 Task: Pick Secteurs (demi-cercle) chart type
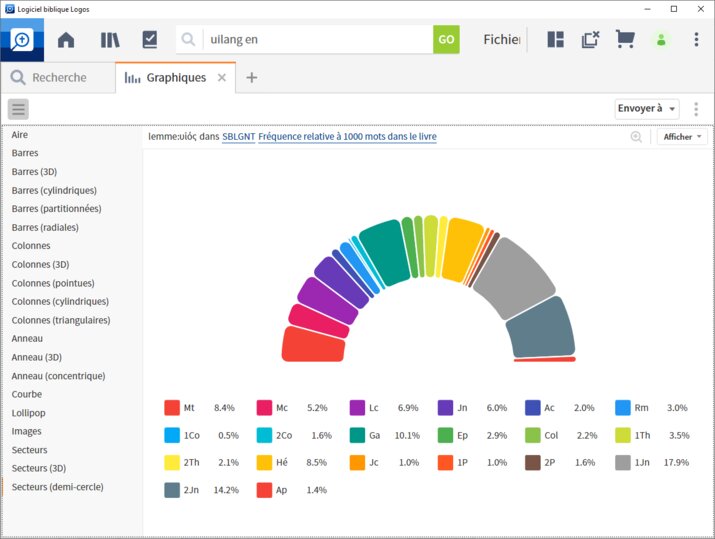[57, 487]
